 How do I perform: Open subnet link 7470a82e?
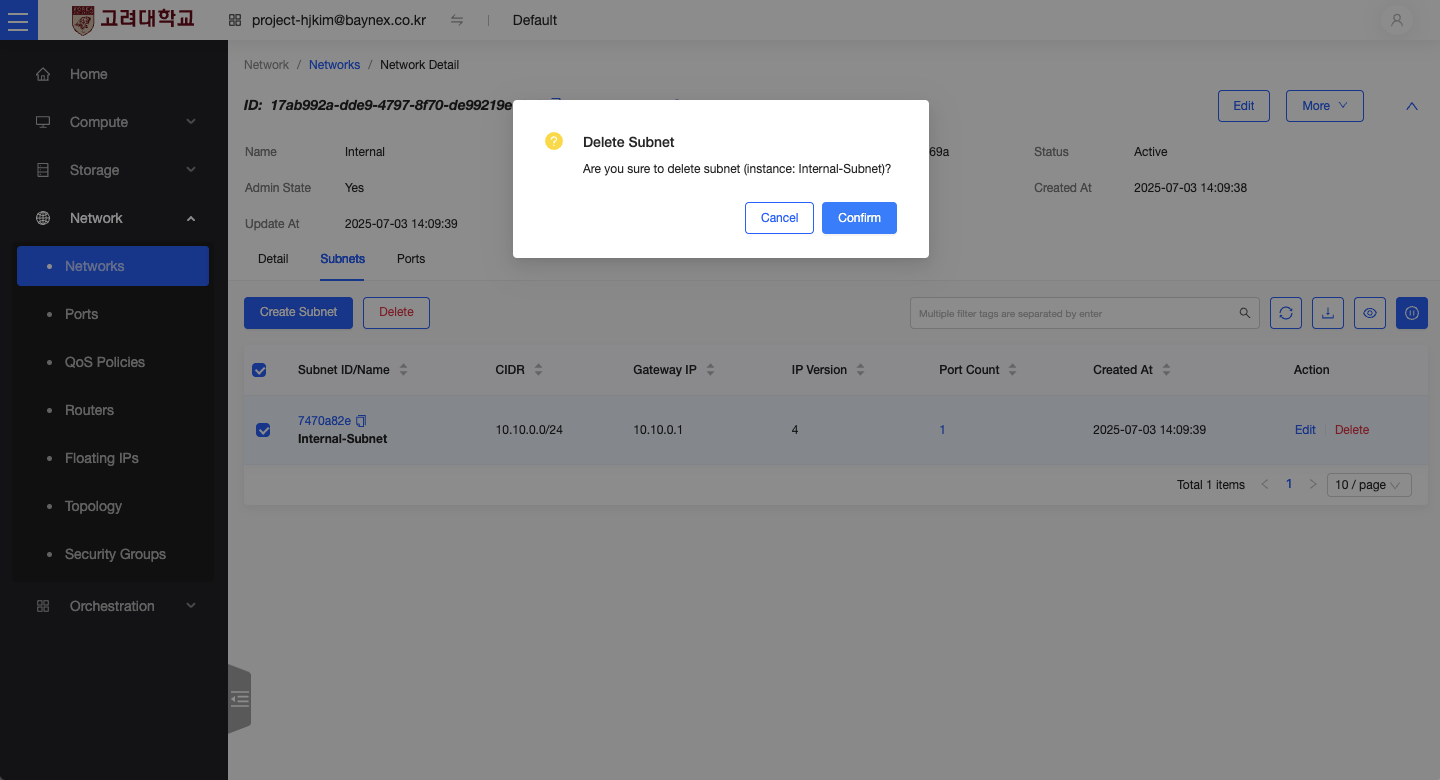click(324, 421)
